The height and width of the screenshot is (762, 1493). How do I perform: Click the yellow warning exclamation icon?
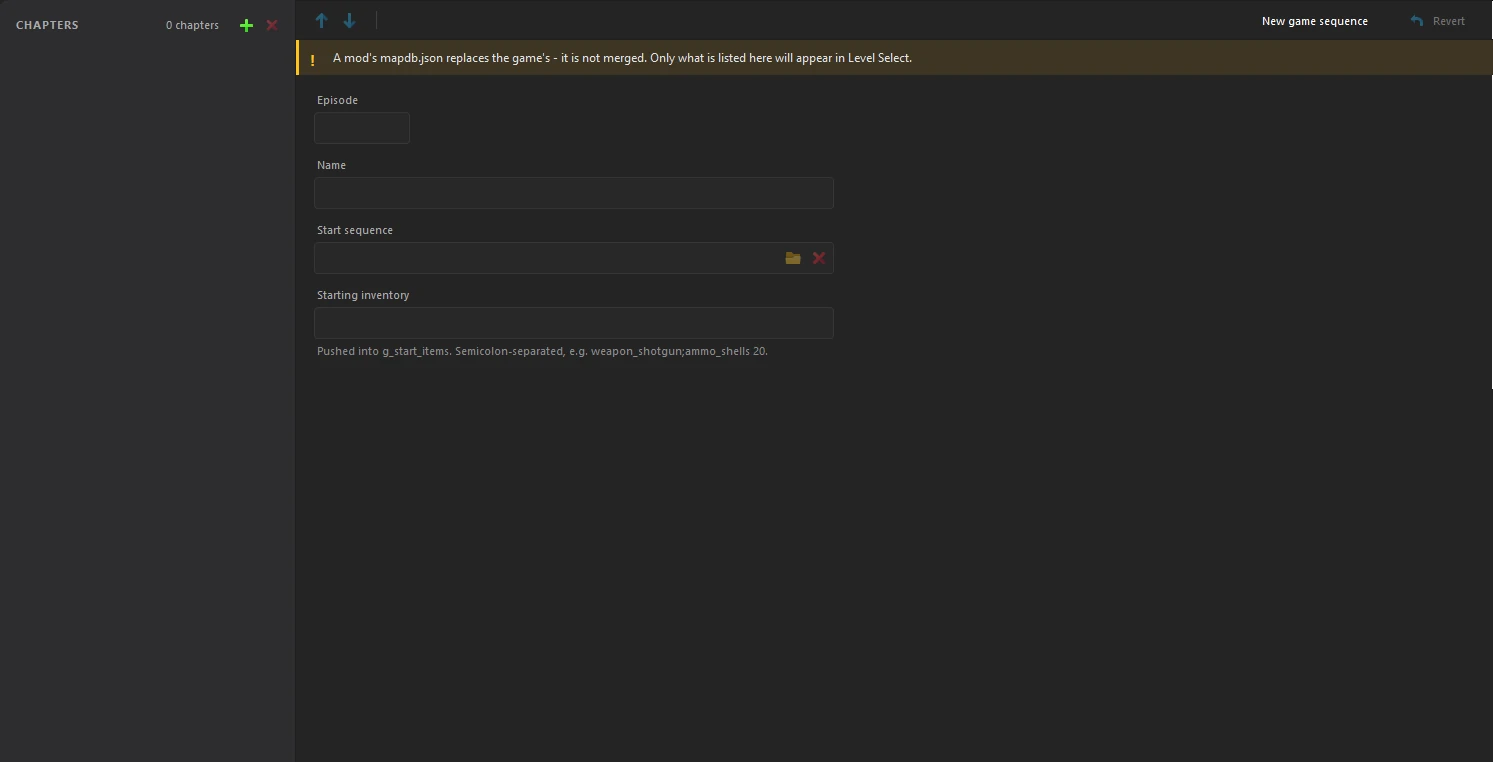coord(312,59)
